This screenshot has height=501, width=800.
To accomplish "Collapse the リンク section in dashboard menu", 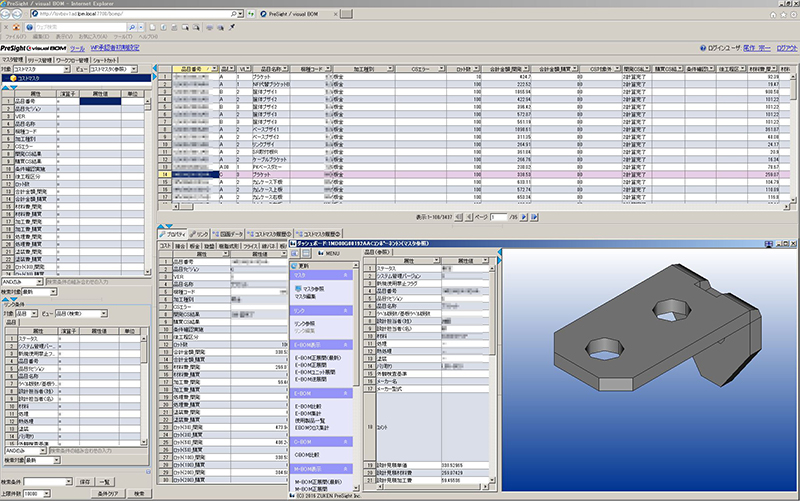I will click(345, 310).
